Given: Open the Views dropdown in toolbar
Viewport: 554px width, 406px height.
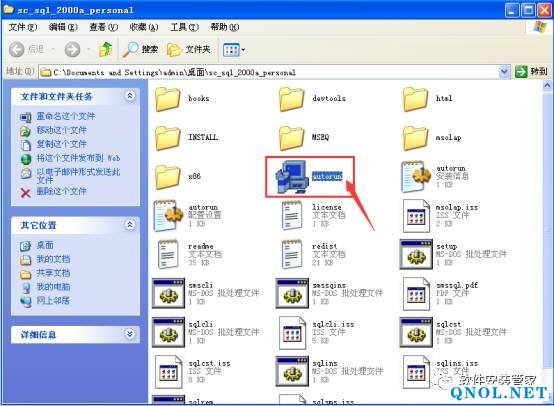Looking at the screenshot, I should pyautogui.click(x=234, y=50).
